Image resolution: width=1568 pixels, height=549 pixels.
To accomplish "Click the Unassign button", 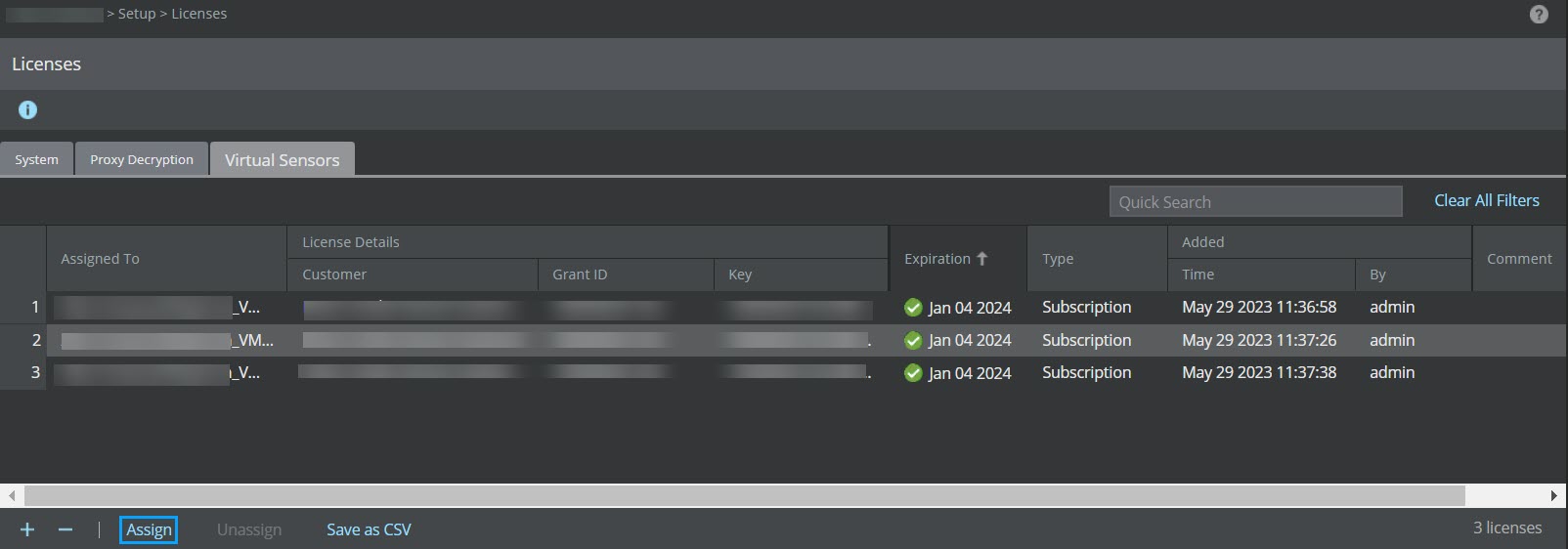I will [249, 529].
